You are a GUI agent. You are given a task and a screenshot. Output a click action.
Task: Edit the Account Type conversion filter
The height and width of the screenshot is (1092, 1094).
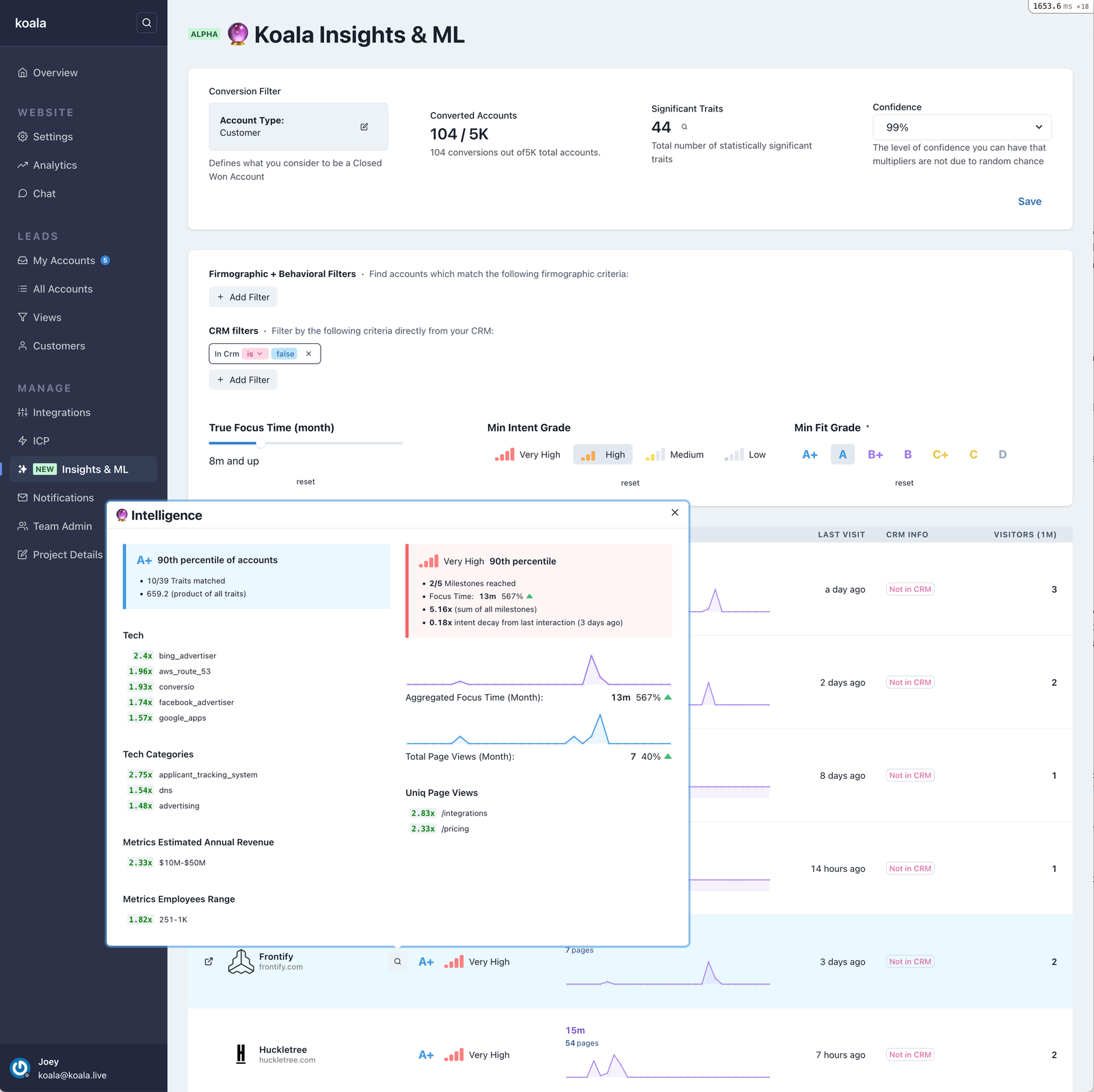364,126
